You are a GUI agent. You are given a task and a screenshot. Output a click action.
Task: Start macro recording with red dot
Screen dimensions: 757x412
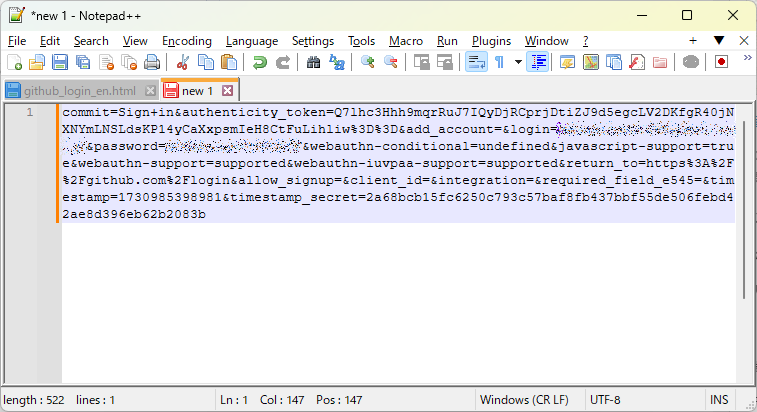[721, 62]
